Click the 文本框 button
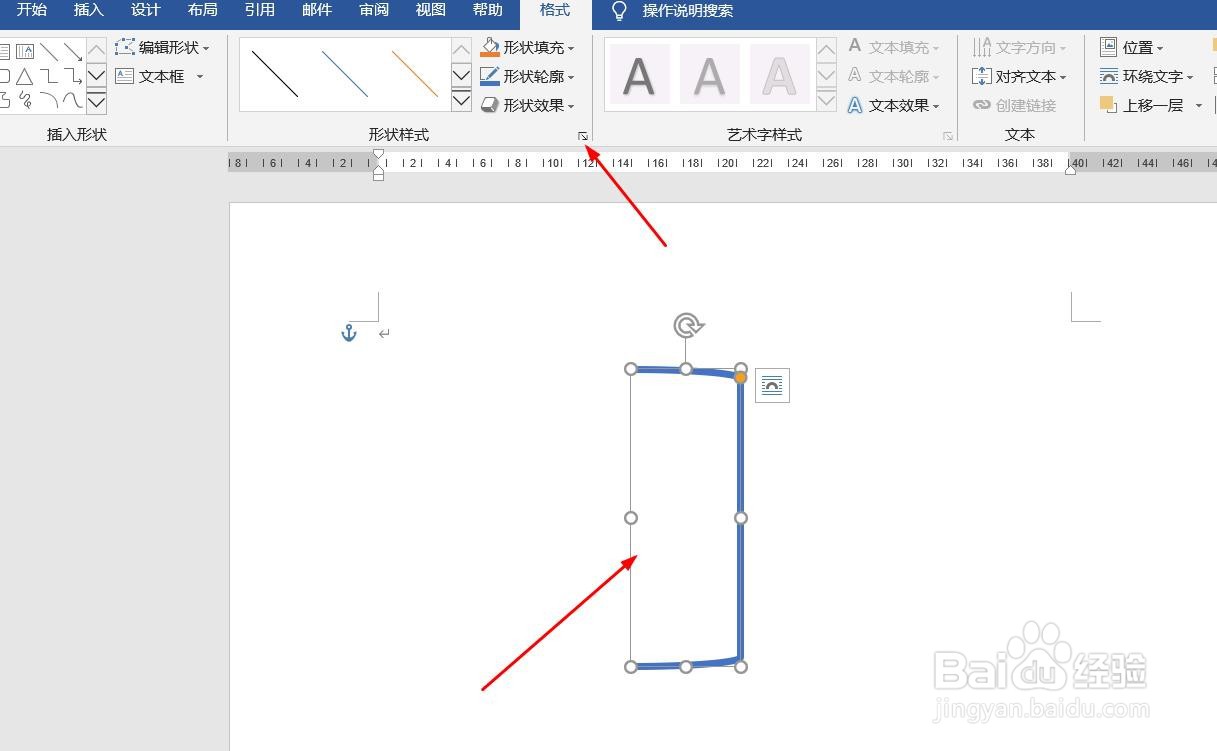This screenshot has width=1217, height=751. pos(150,76)
